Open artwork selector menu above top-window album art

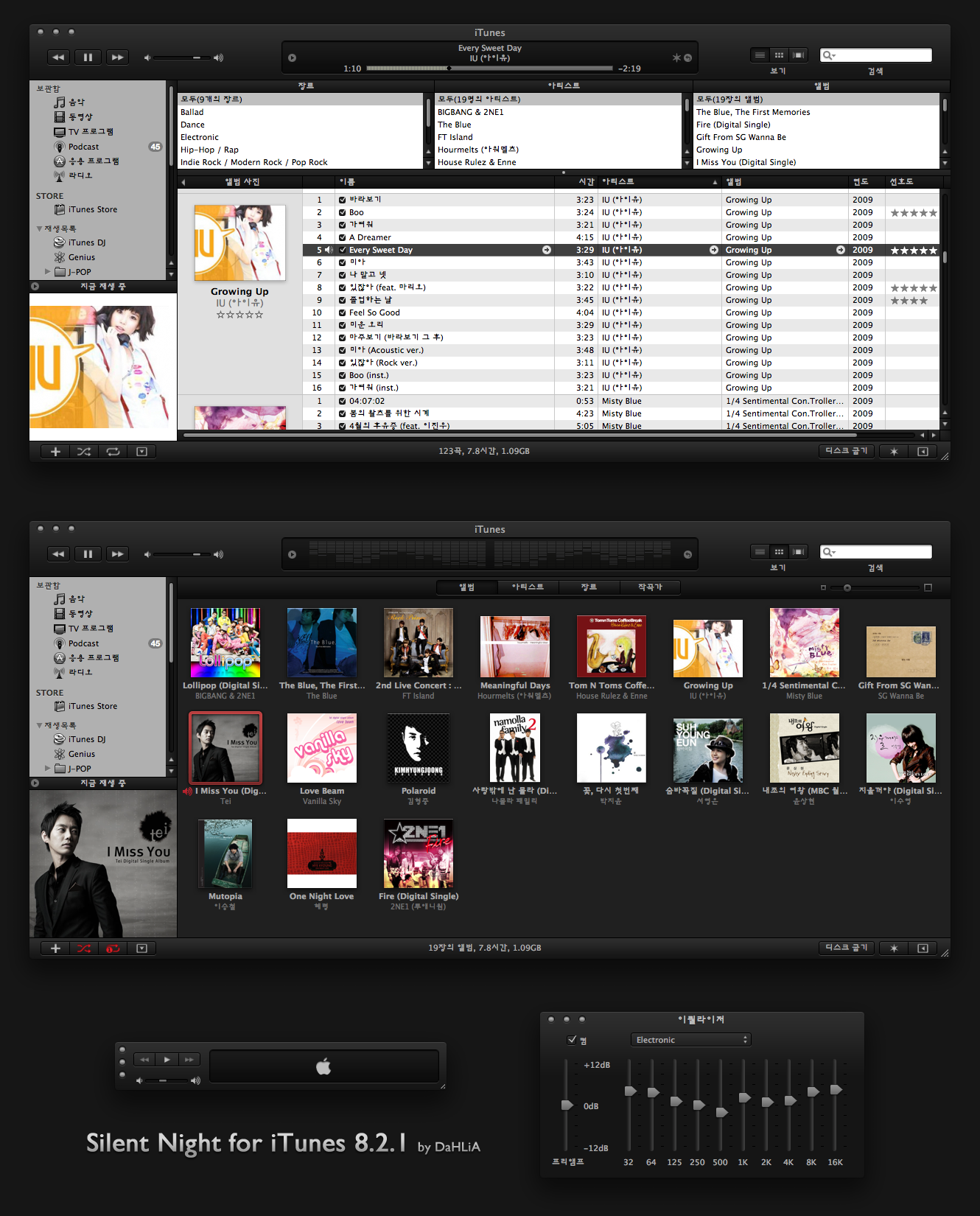tap(35, 287)
